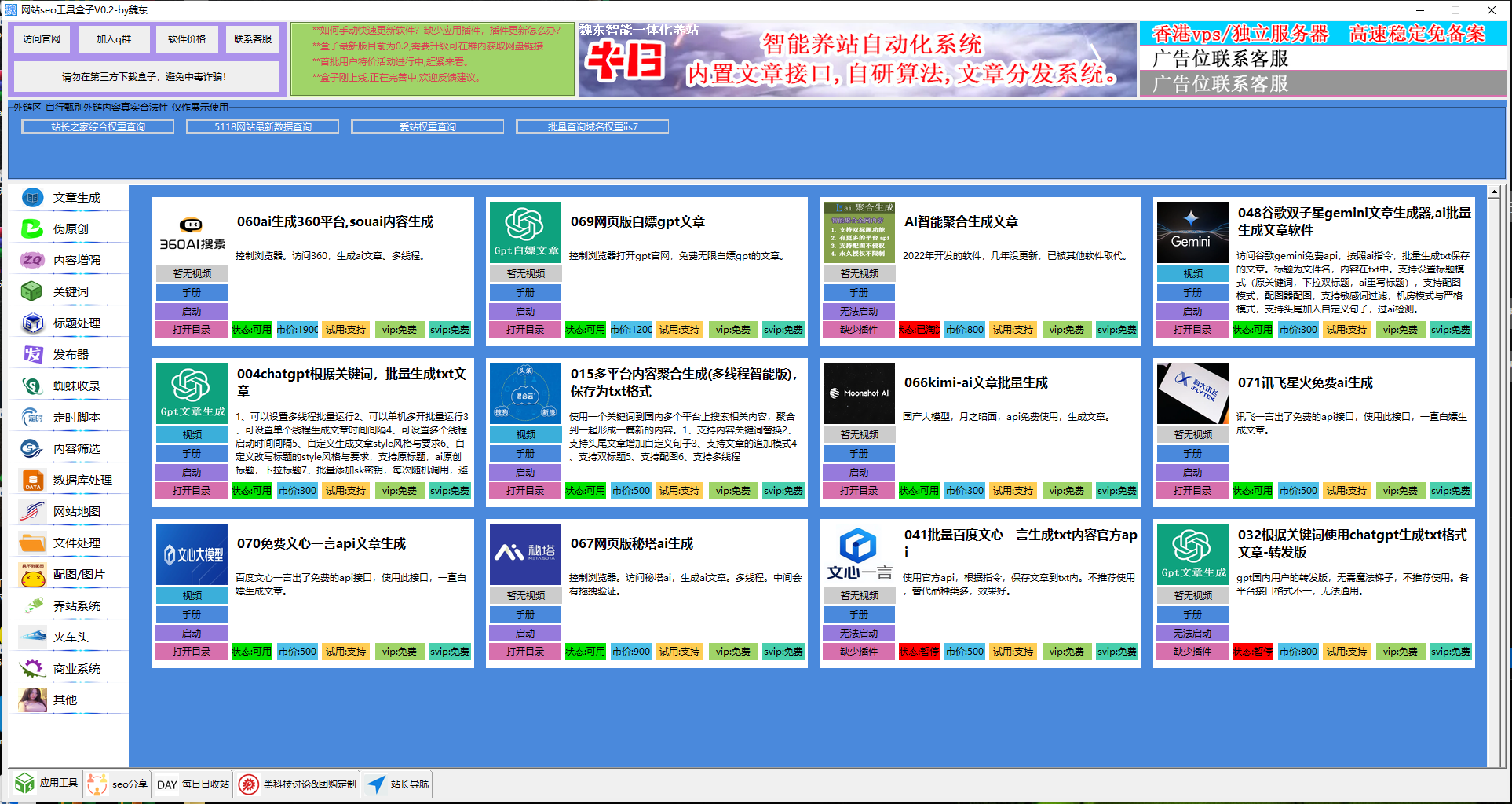The width and height of the screenshot is (1512, 804).
Task: Click the Gemini tool thumbnail
Action: pyautogui.click(x=1192, y=232)
